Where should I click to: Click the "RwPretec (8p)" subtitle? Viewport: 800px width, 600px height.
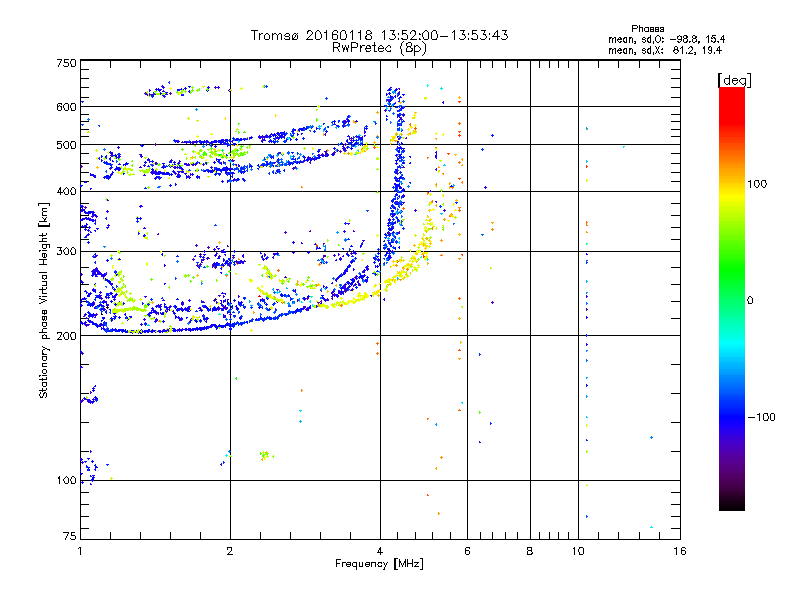point(379,48)
